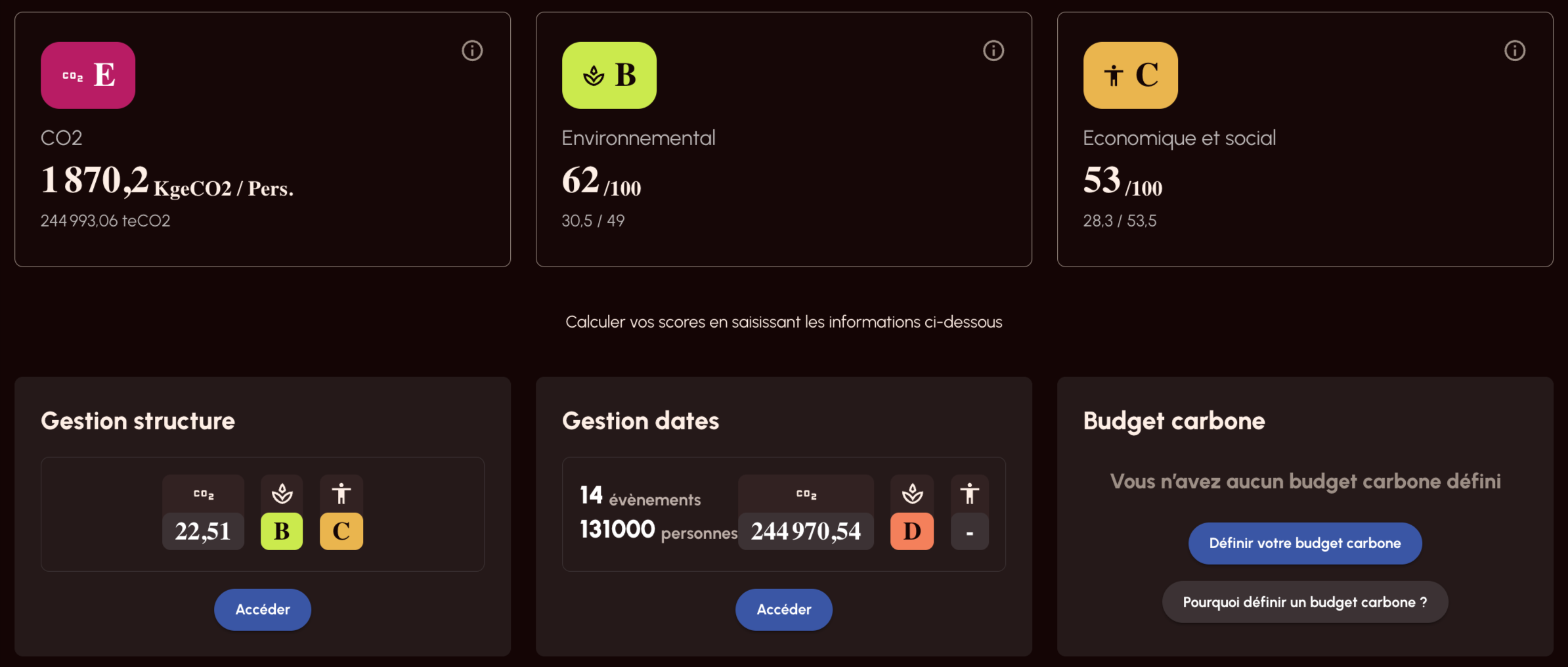
Task: Click the green environmental grade B badge
Action: (609, 75)
